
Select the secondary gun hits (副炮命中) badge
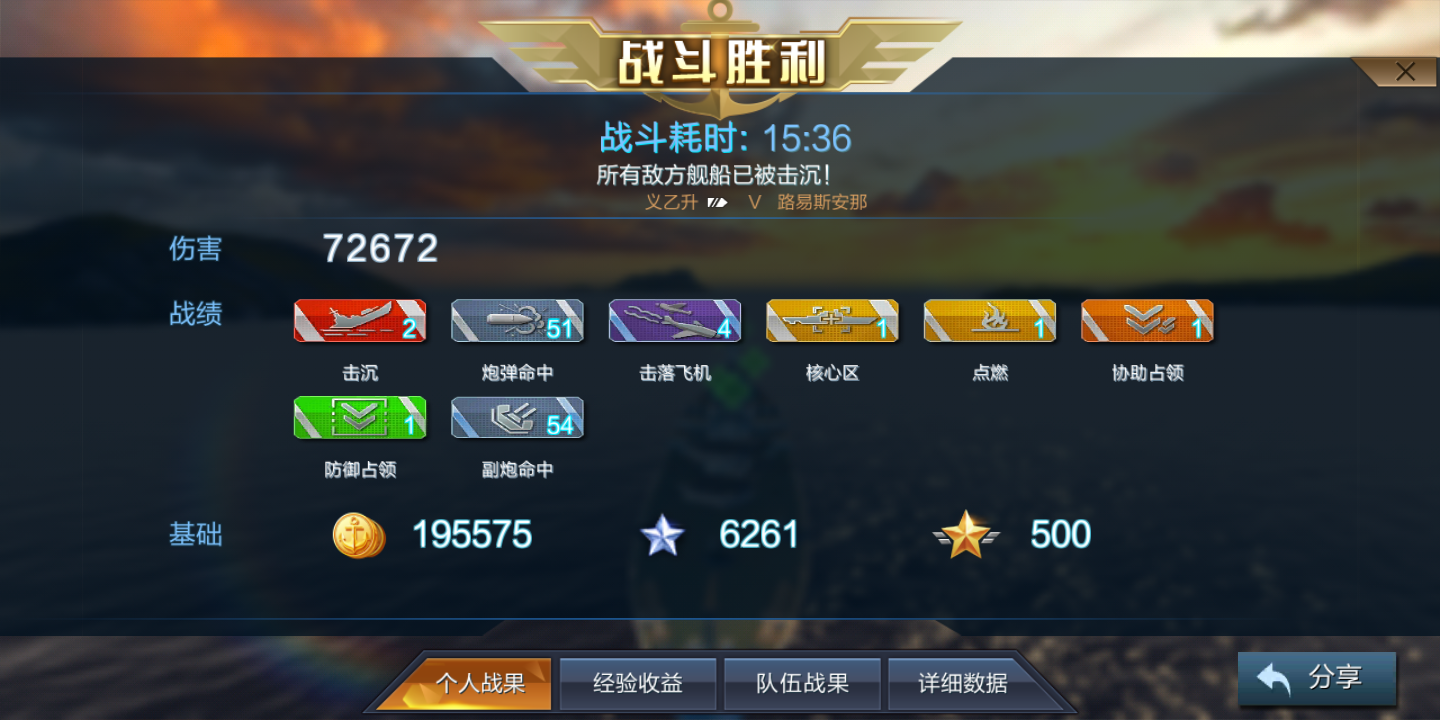517,418
